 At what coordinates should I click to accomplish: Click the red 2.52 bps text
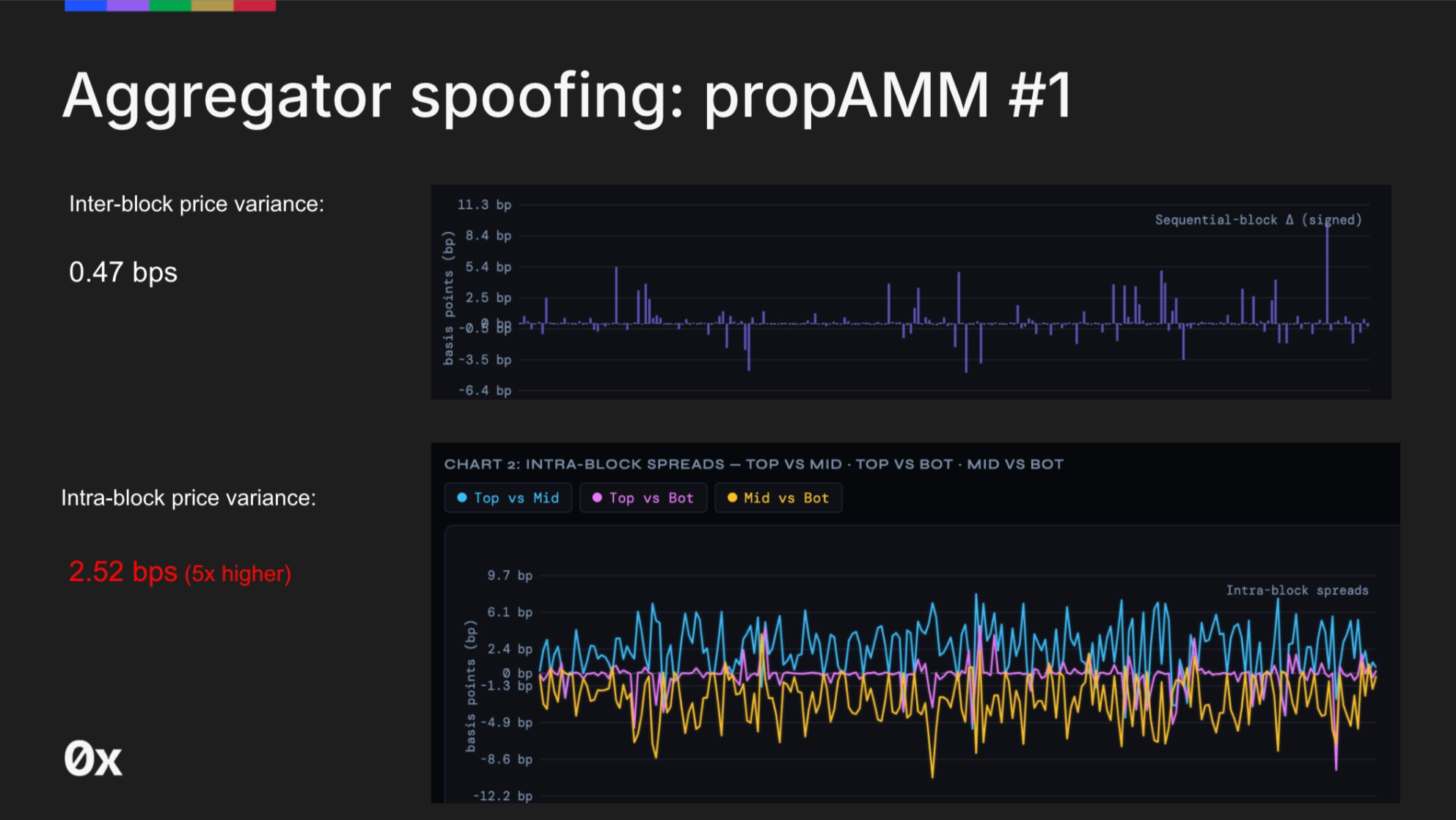(x=123, y=572)
